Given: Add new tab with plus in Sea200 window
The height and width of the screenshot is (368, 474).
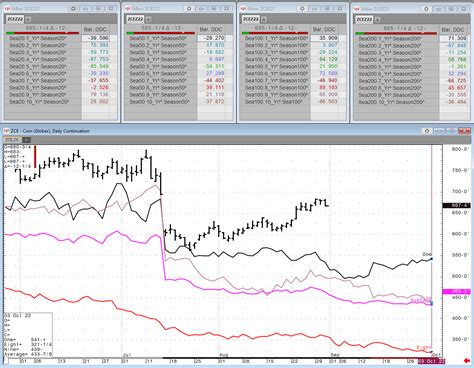Looking at the screenshot, I should [x=377, y=19].
